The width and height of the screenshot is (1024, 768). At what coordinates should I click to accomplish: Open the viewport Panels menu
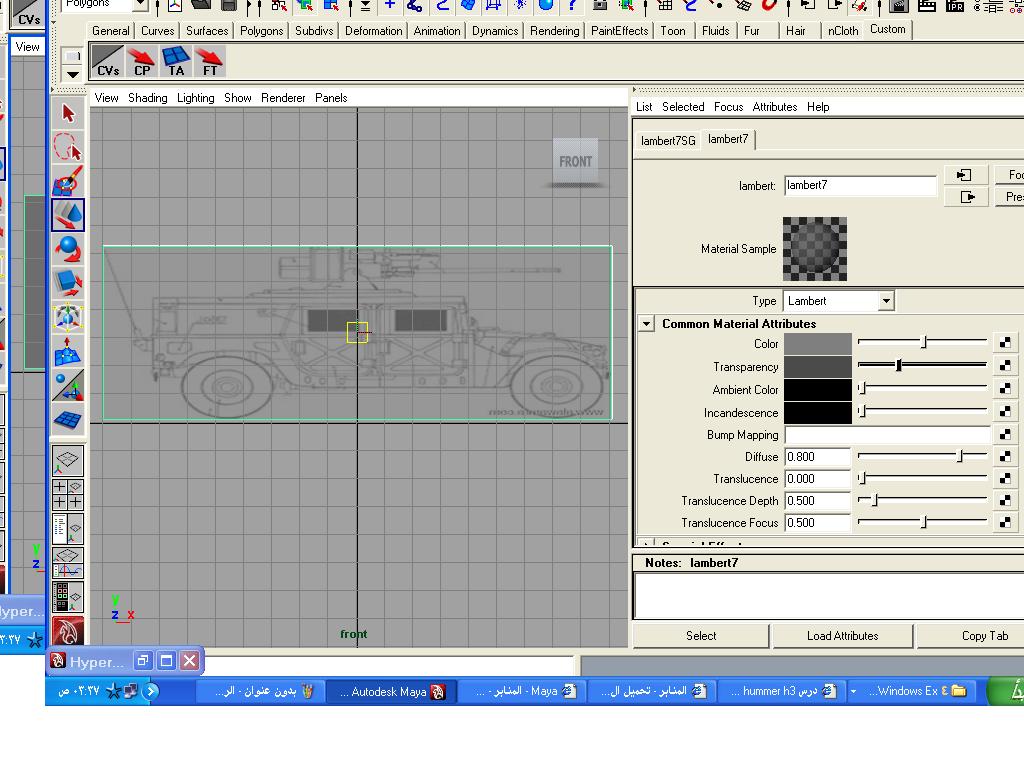tap(331, 98)
